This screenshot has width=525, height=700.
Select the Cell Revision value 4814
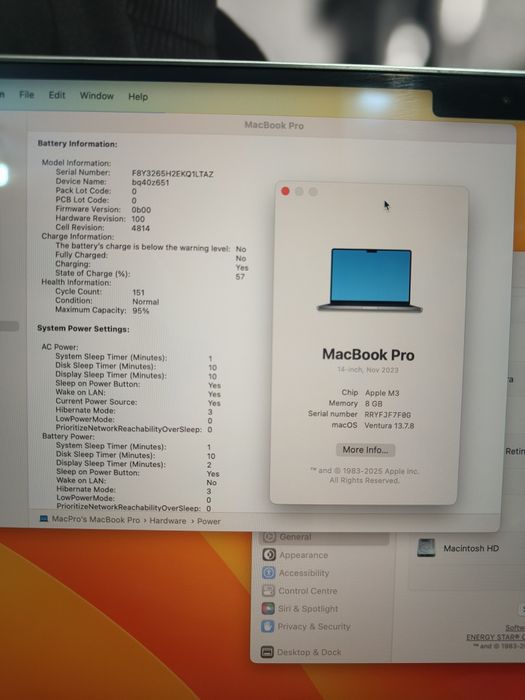(x=141, y=228)
